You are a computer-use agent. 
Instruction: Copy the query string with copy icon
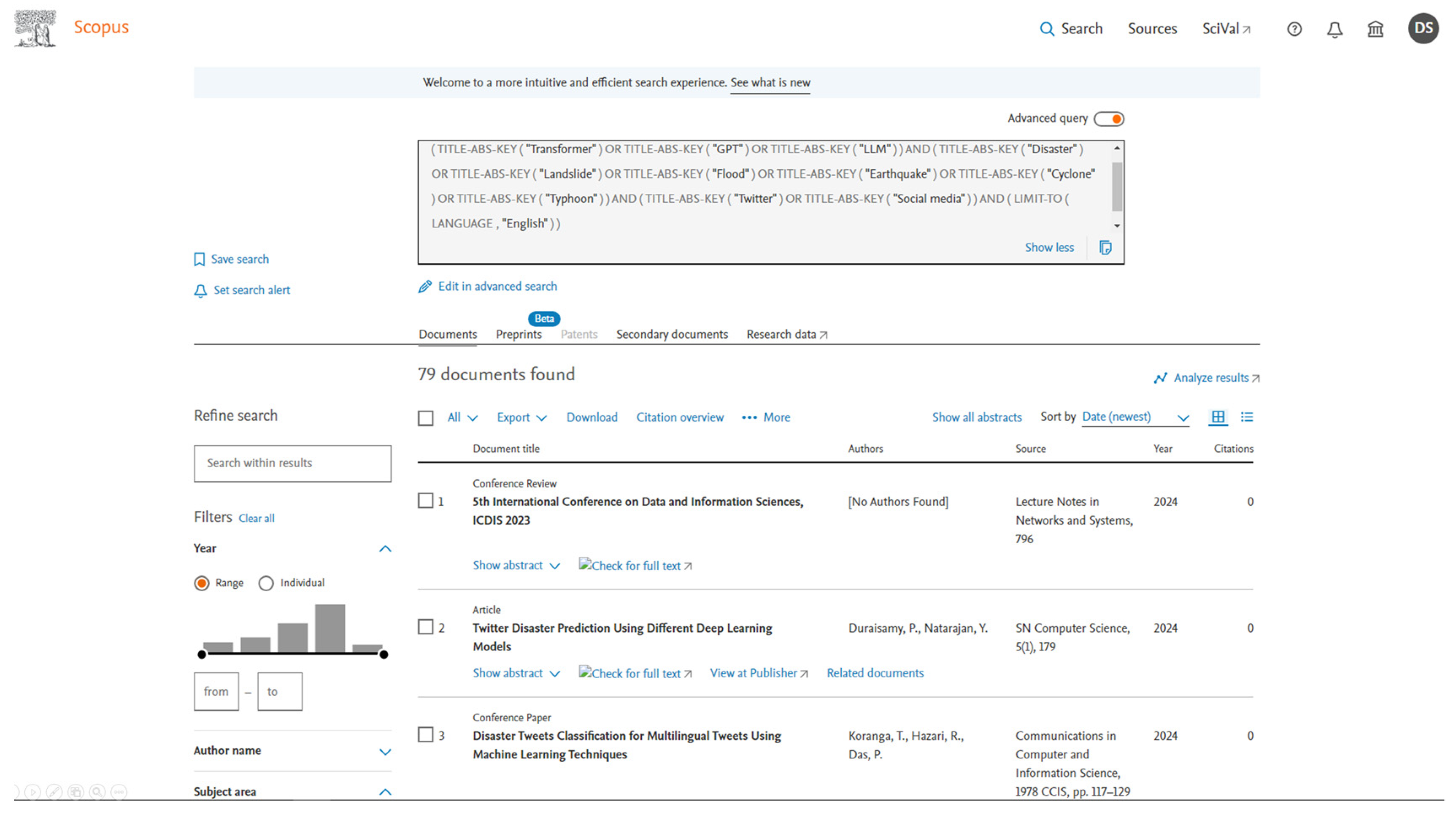pos(1105,248)
